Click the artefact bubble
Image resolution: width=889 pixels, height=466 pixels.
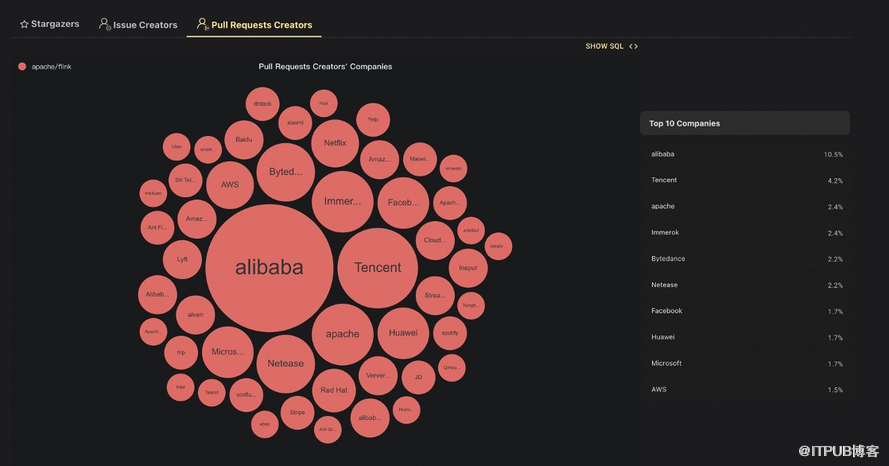click(471, 231)
